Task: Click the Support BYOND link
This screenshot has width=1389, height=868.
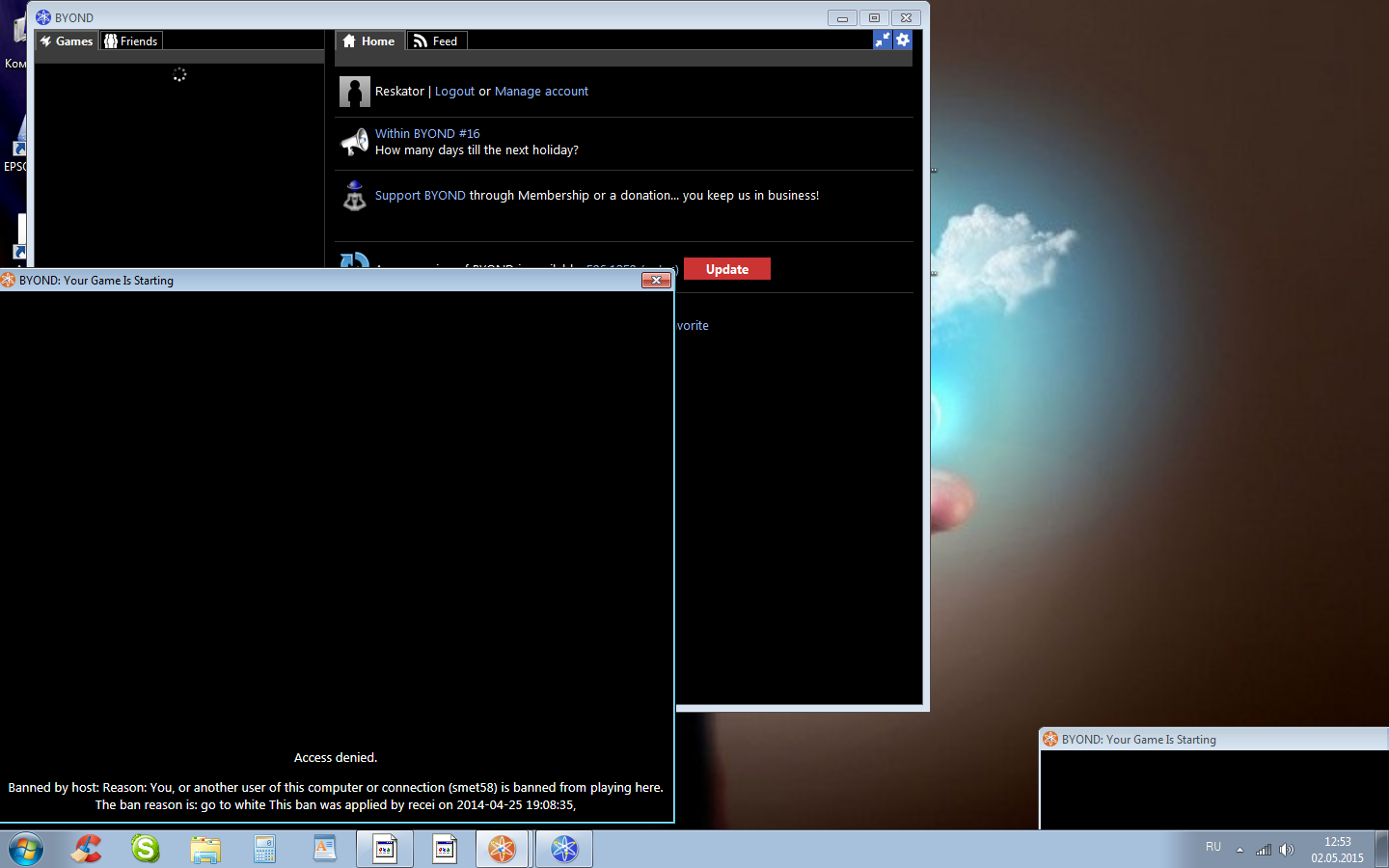Action: 421,196
